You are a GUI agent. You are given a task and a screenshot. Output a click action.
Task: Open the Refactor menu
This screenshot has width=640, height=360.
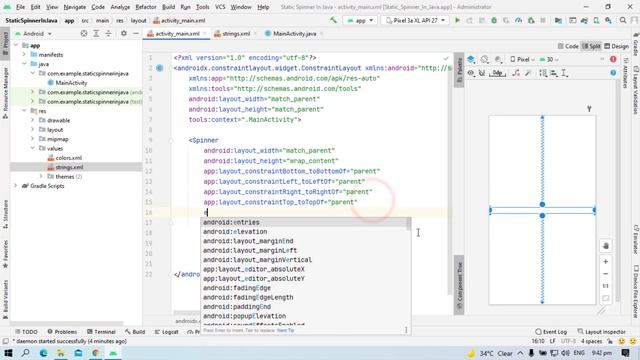[x=146, y=7]
